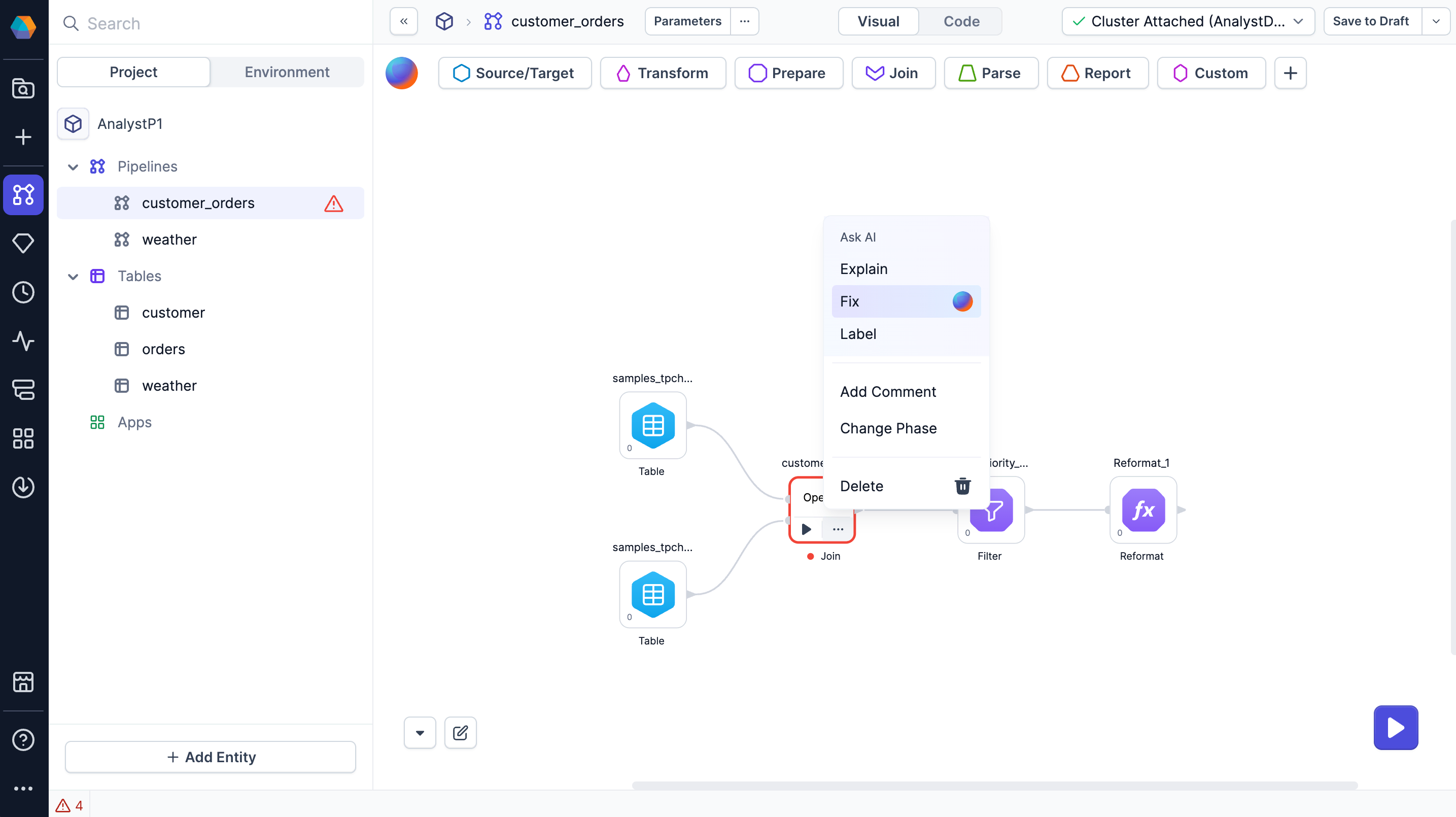Open the Cluster Attached dropdown
Image resolution: width=1456 pixels, height=817 pixels.
(x=1188, y=21)
